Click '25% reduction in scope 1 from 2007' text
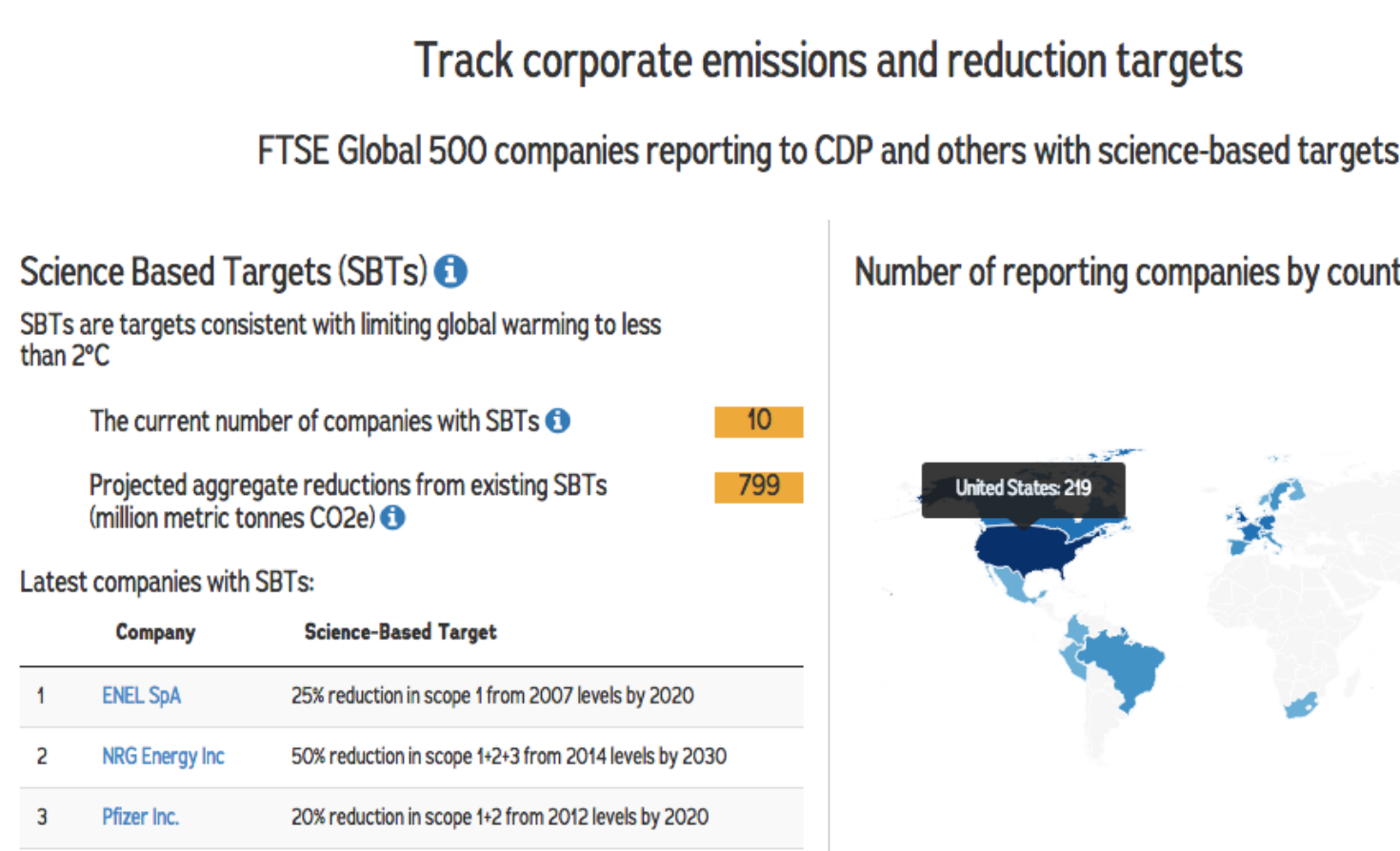This screenshot has height=851, width=1400. pyautogui.click(x=492, y=696)
